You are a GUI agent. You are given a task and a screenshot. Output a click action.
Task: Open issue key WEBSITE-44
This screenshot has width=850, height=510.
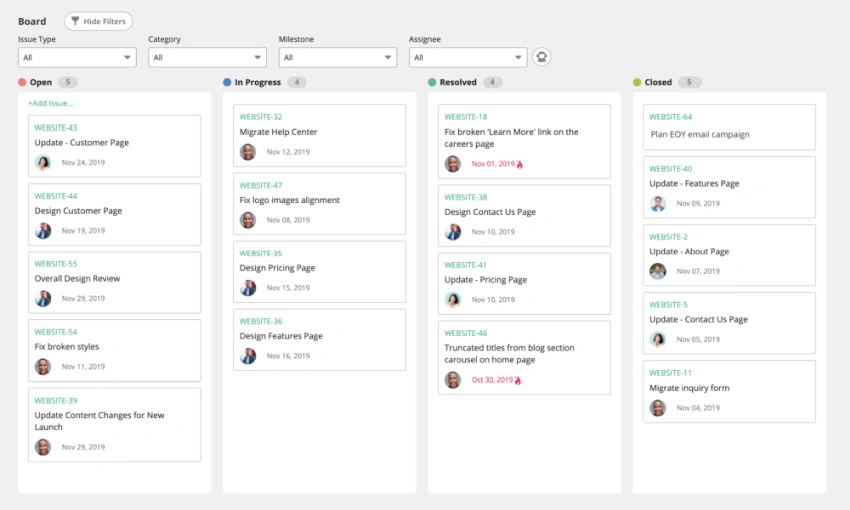56,196
